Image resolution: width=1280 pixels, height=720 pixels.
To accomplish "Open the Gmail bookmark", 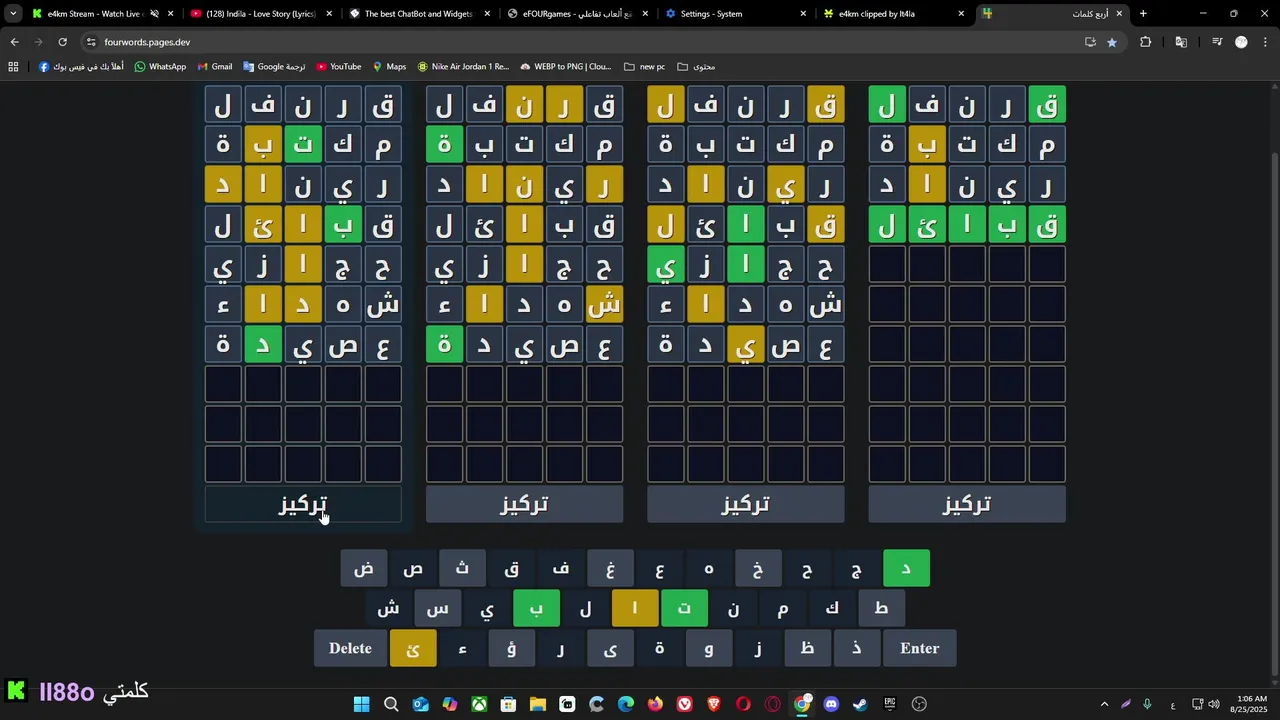I will pyautogui.click(x=215, y=66).
